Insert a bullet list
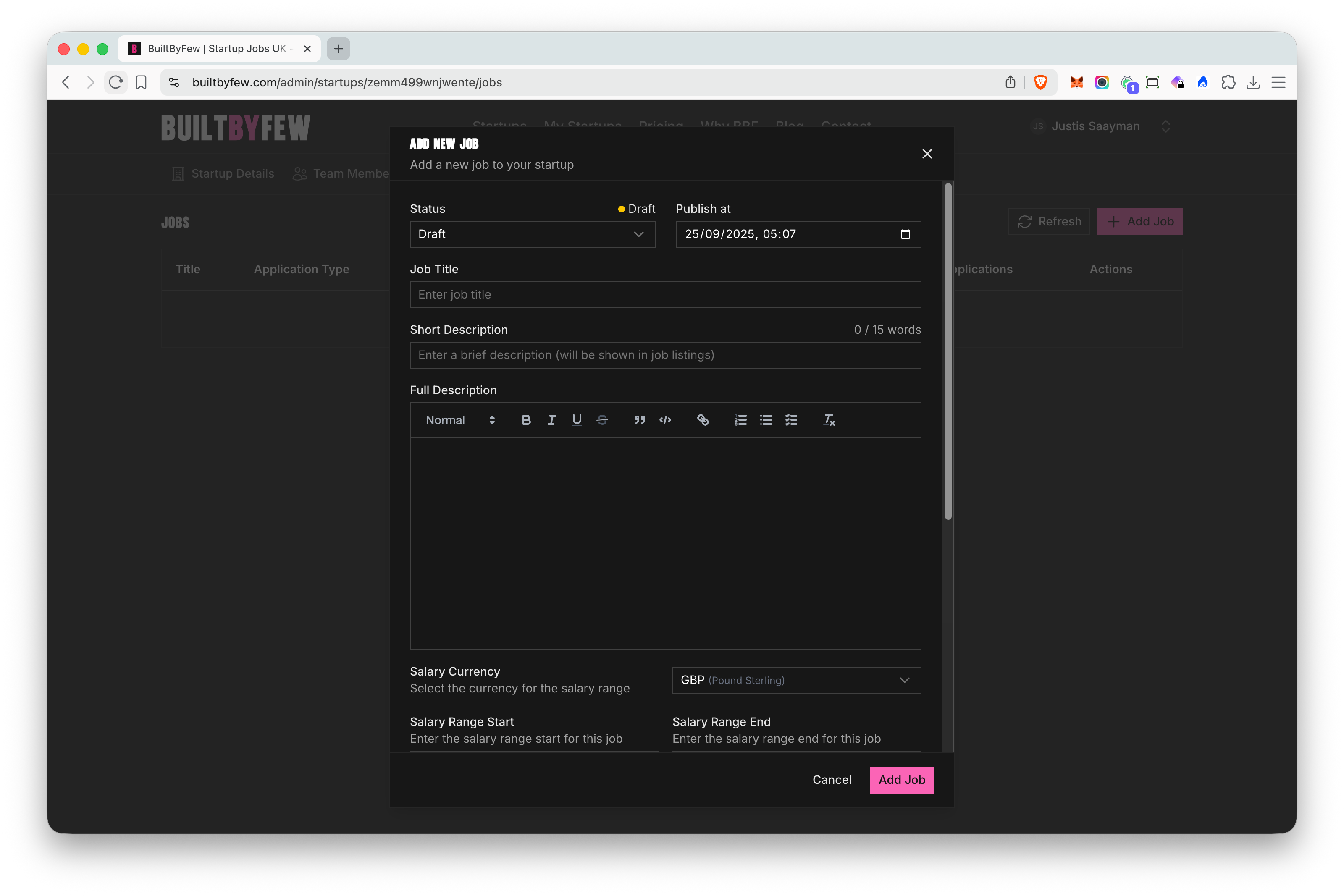Image resolution: width=1344 pixels, height=896 pixels. point(766,420)
